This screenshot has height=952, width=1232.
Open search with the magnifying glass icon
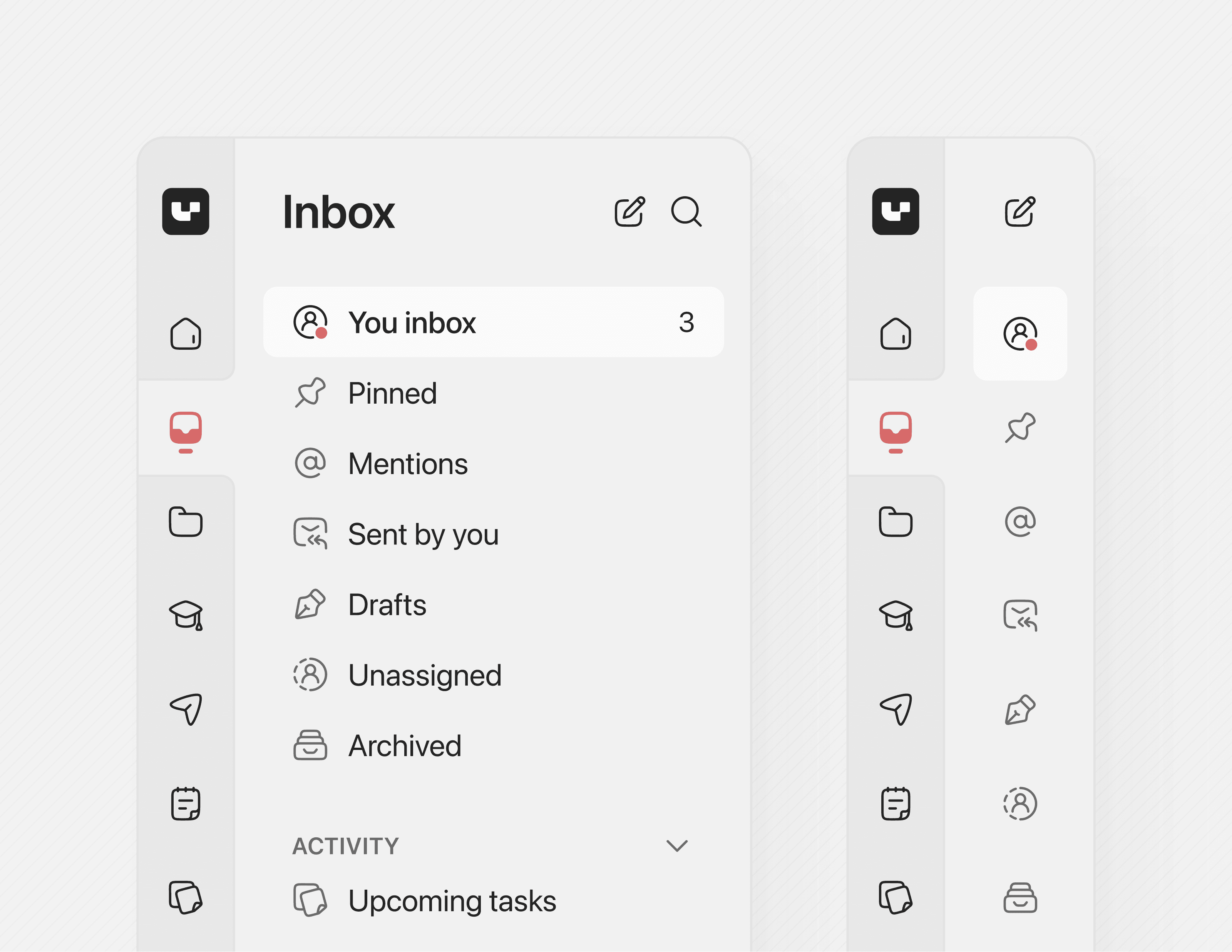pyautogui.click(x=686, y=212)
